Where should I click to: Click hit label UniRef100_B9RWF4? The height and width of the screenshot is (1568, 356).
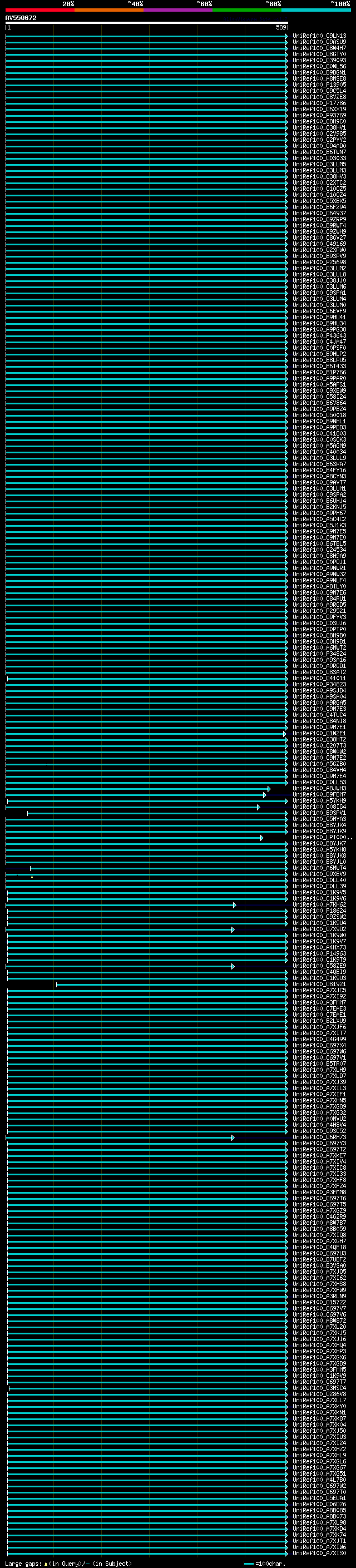pyautogui.click(x=319, y=225)
